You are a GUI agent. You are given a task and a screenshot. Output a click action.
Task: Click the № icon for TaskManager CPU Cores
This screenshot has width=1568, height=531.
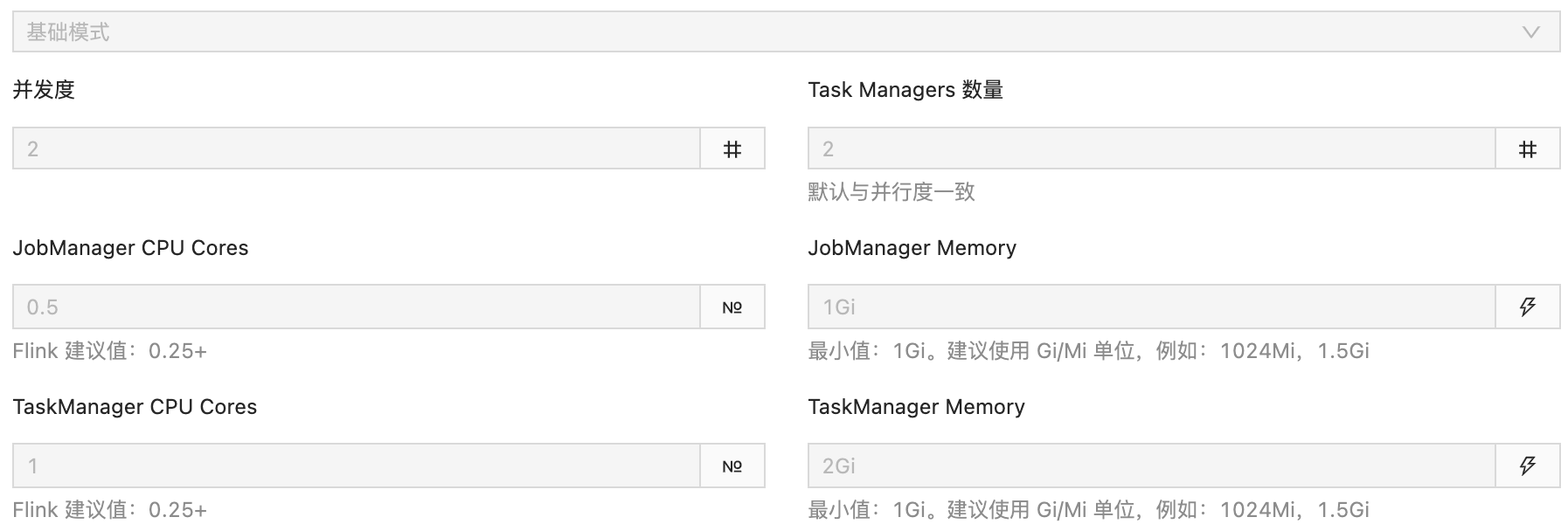point(732,465)
